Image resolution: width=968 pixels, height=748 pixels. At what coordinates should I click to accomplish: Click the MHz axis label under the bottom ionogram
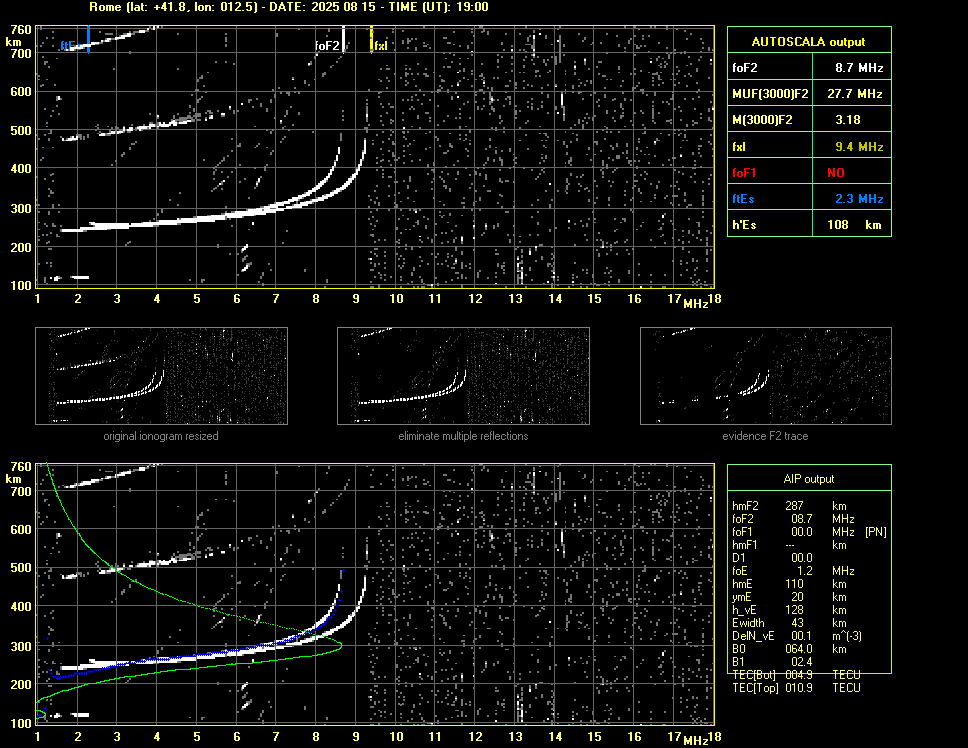695,739
